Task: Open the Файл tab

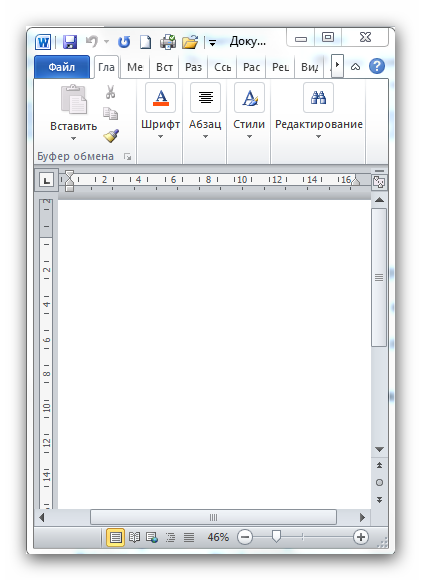Action: coord(61,67)
